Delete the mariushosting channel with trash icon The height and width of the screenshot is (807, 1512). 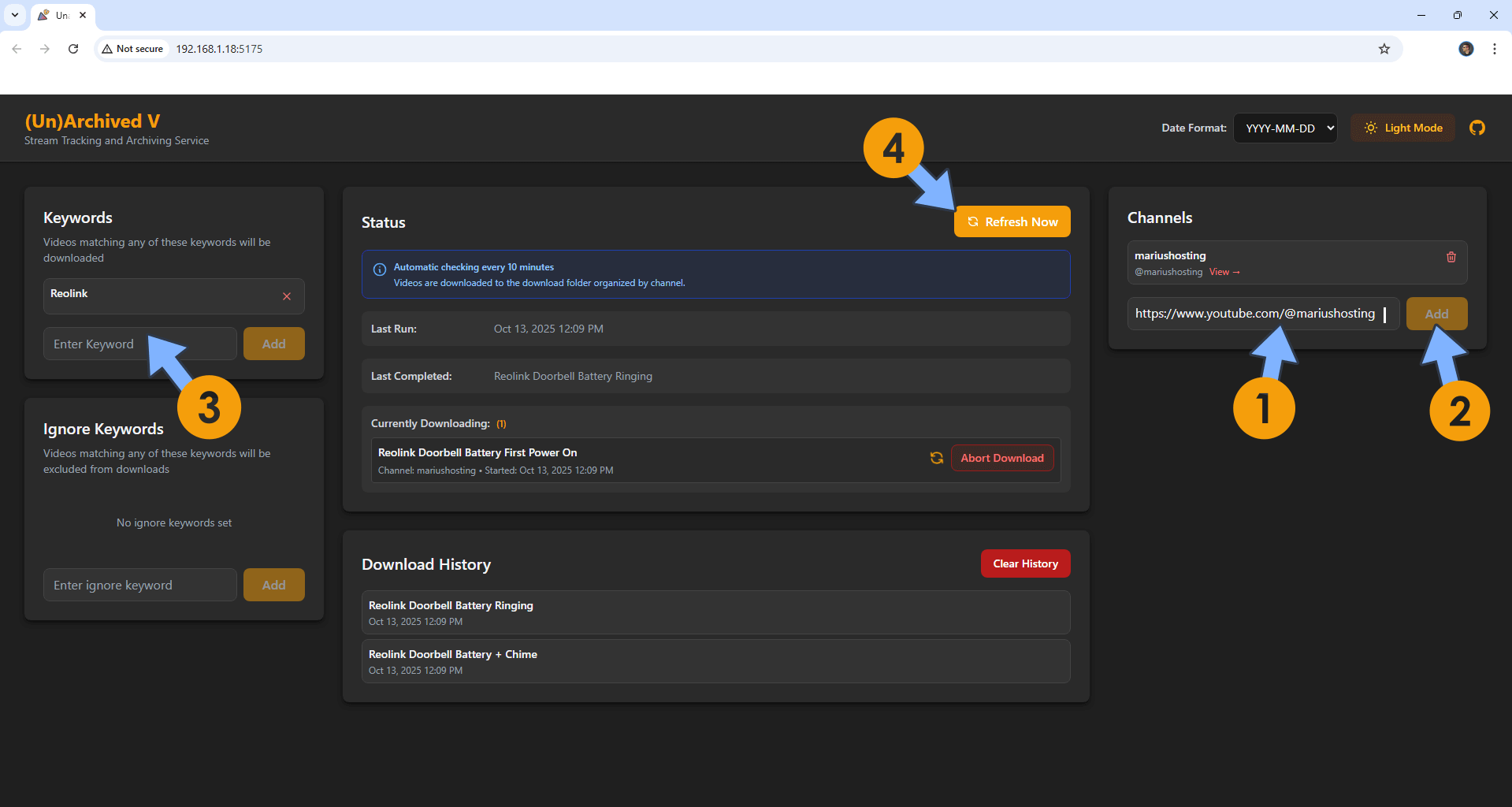point(1451,257)
